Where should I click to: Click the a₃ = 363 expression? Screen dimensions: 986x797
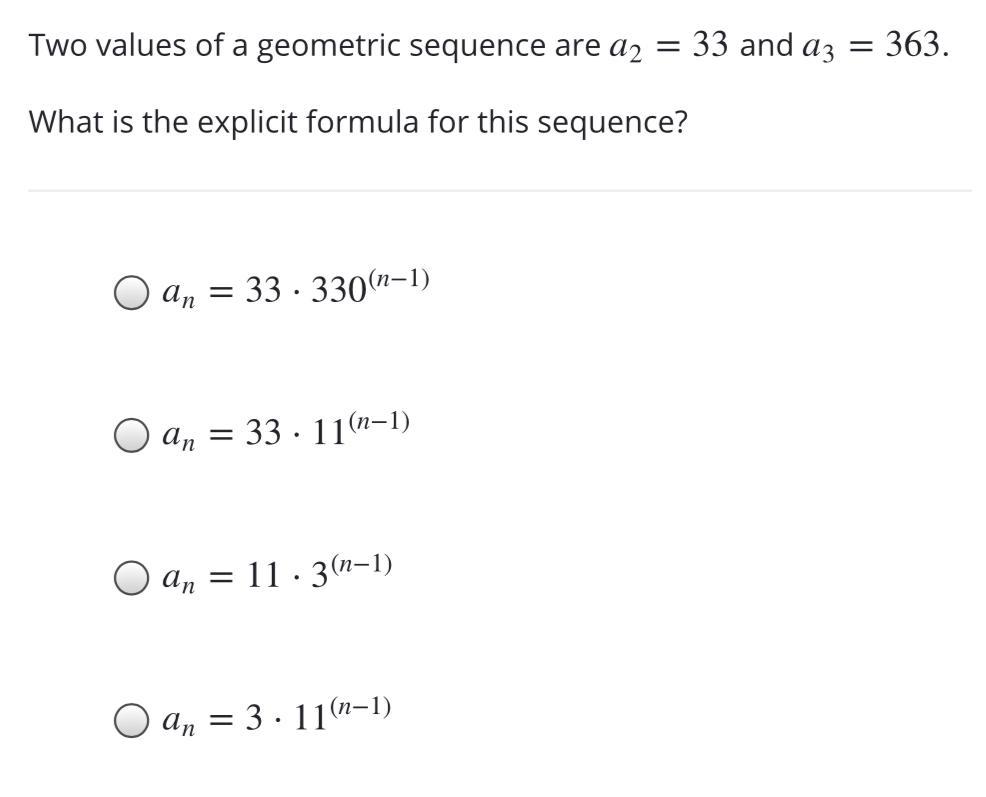click(x=873, y=46)
